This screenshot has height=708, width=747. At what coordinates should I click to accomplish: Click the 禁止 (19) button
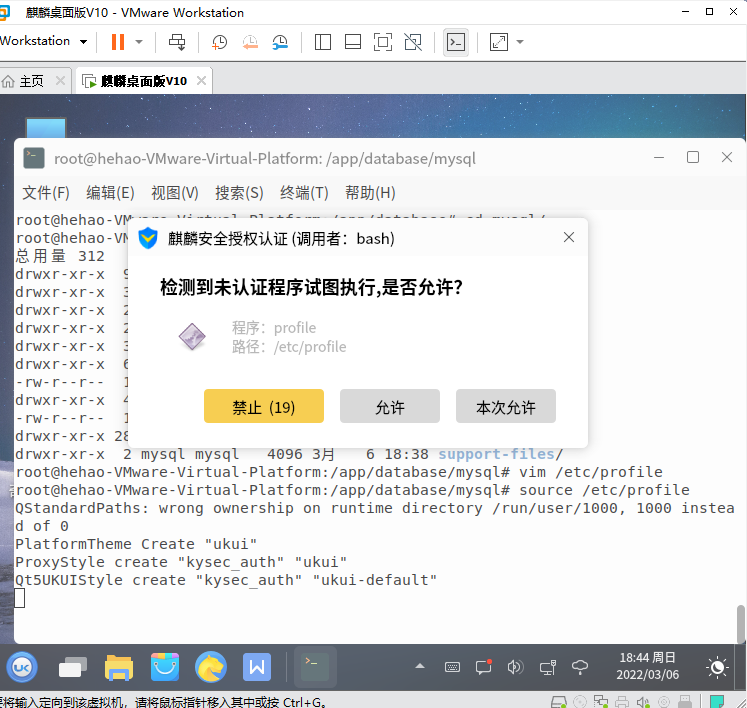point(264,406)
